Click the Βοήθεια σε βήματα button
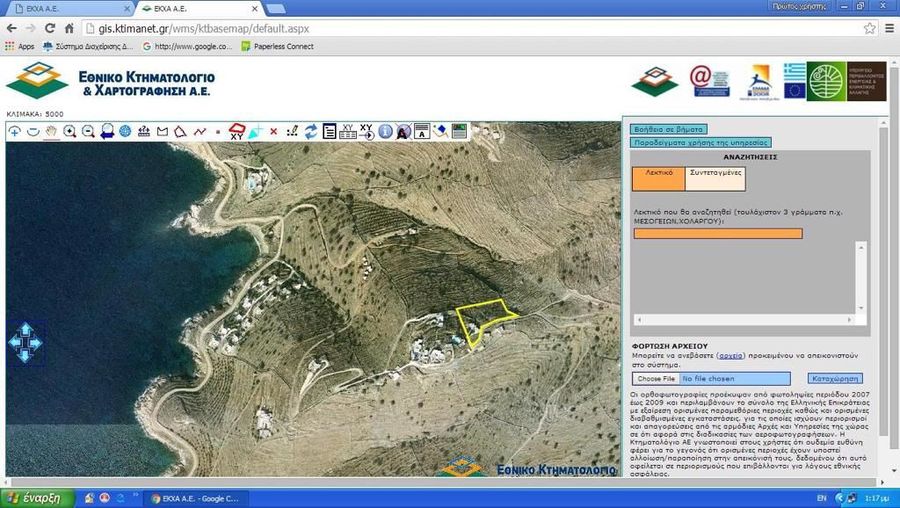The width and height of the screenshot is (900, 508). 668,129
